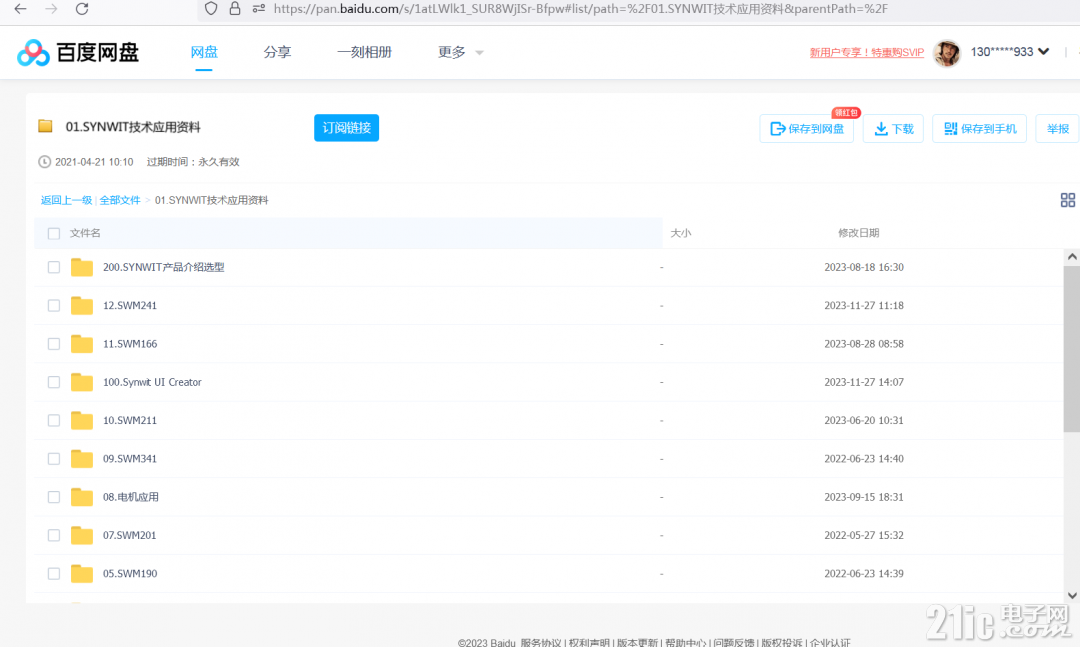Click the browser forward arrow
The image size is (1080, 647).
click(x=51, y=9)
